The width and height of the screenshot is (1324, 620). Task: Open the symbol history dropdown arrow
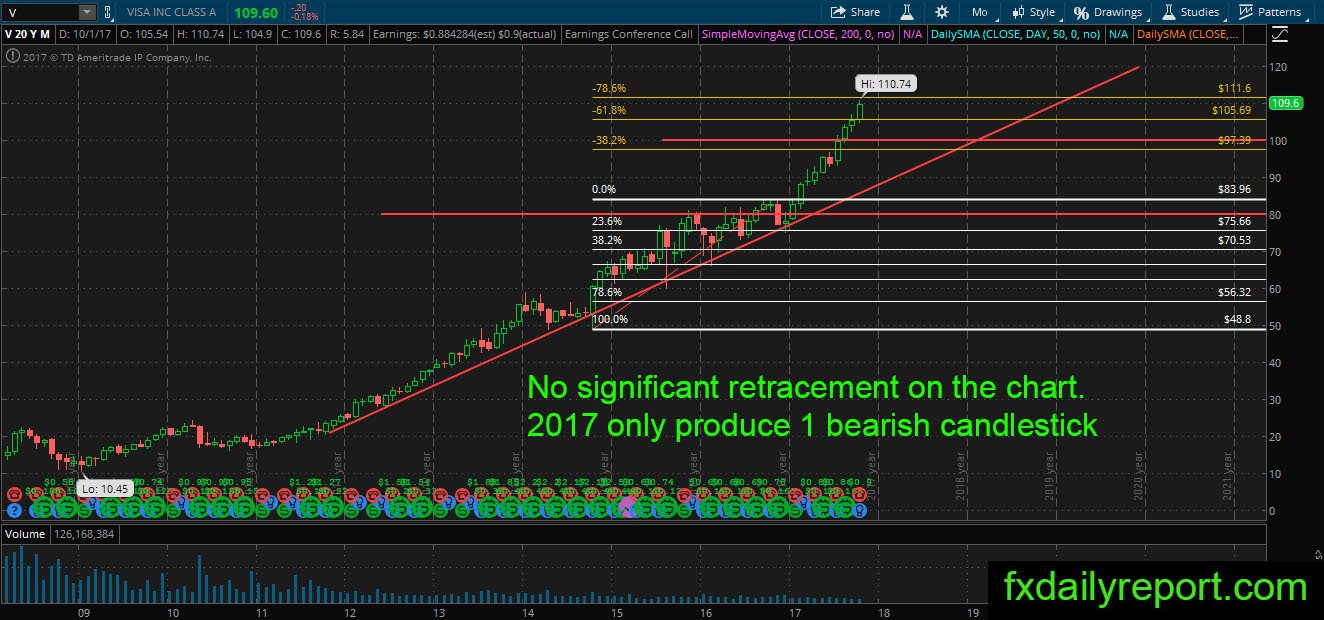tap(87, 12)
